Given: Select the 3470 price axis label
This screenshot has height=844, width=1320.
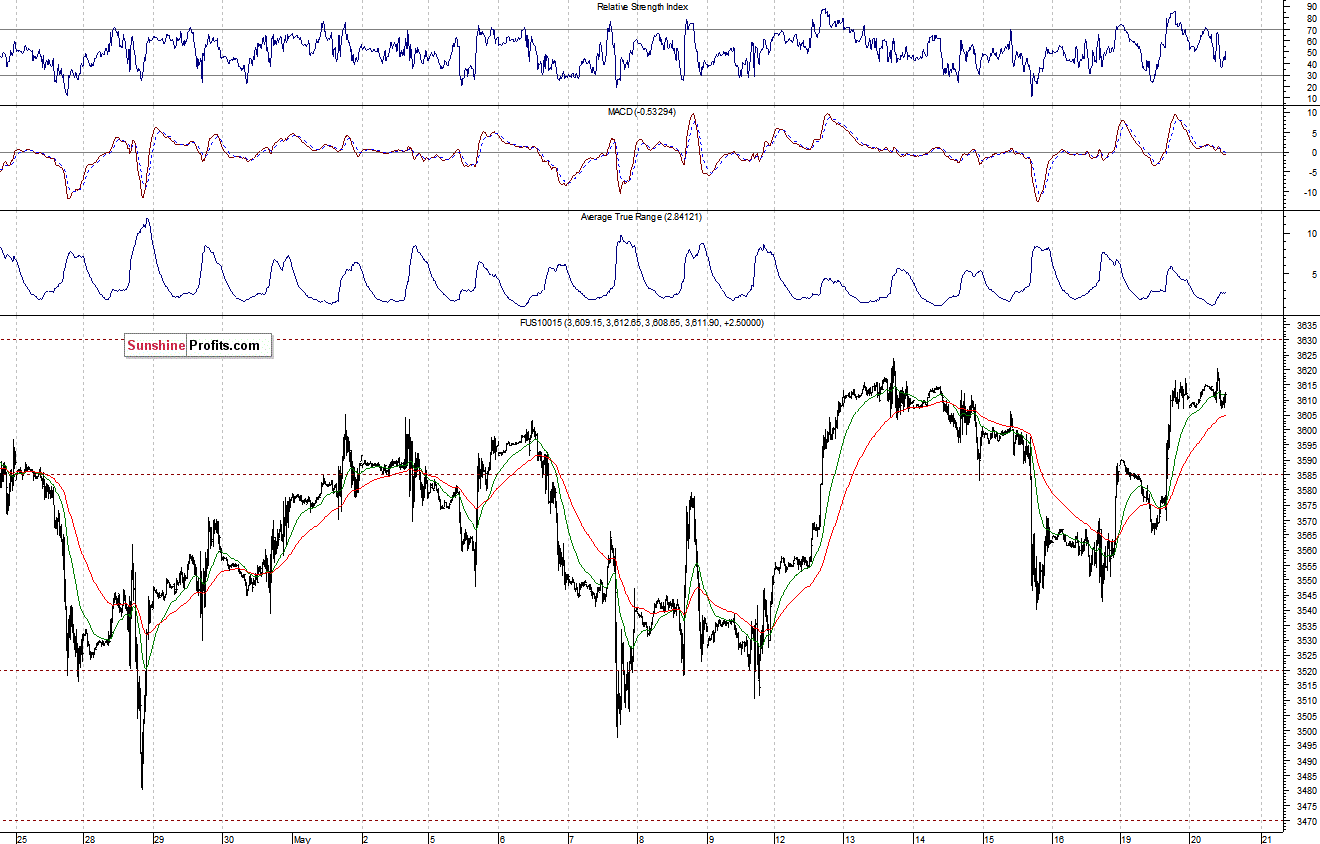Looking at the screenshot, I should coord(1307,821).
